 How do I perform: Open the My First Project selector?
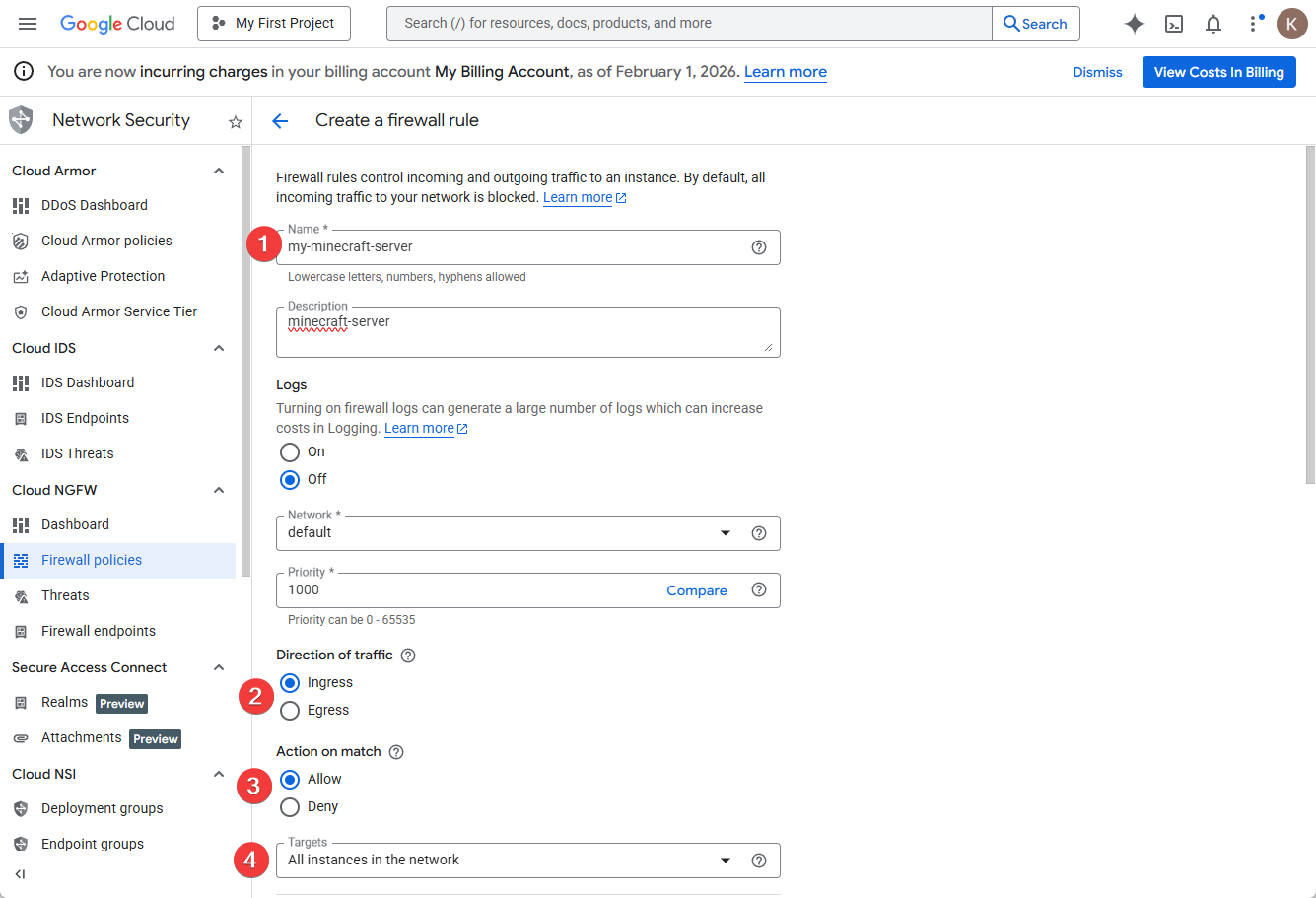(274, 24)
